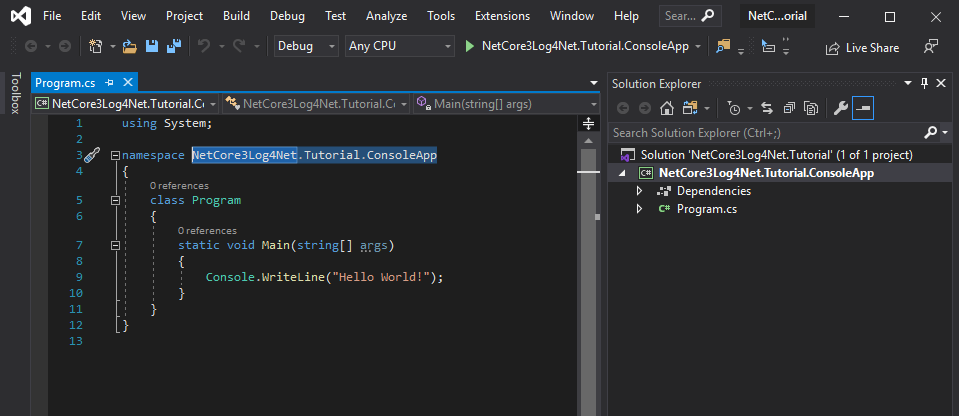Click Collapse All icon in Solution Explorer
This screenshot has width=959, height=416.
790,109
